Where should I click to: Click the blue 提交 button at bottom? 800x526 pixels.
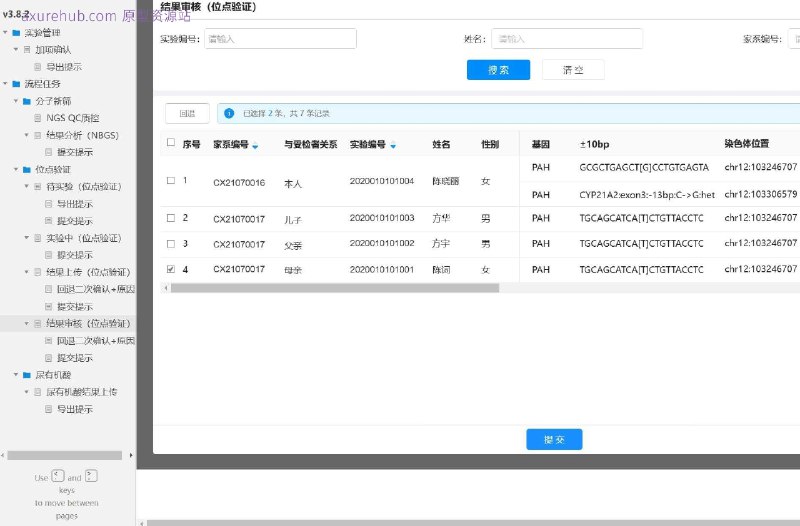click(x=554, y=439)
